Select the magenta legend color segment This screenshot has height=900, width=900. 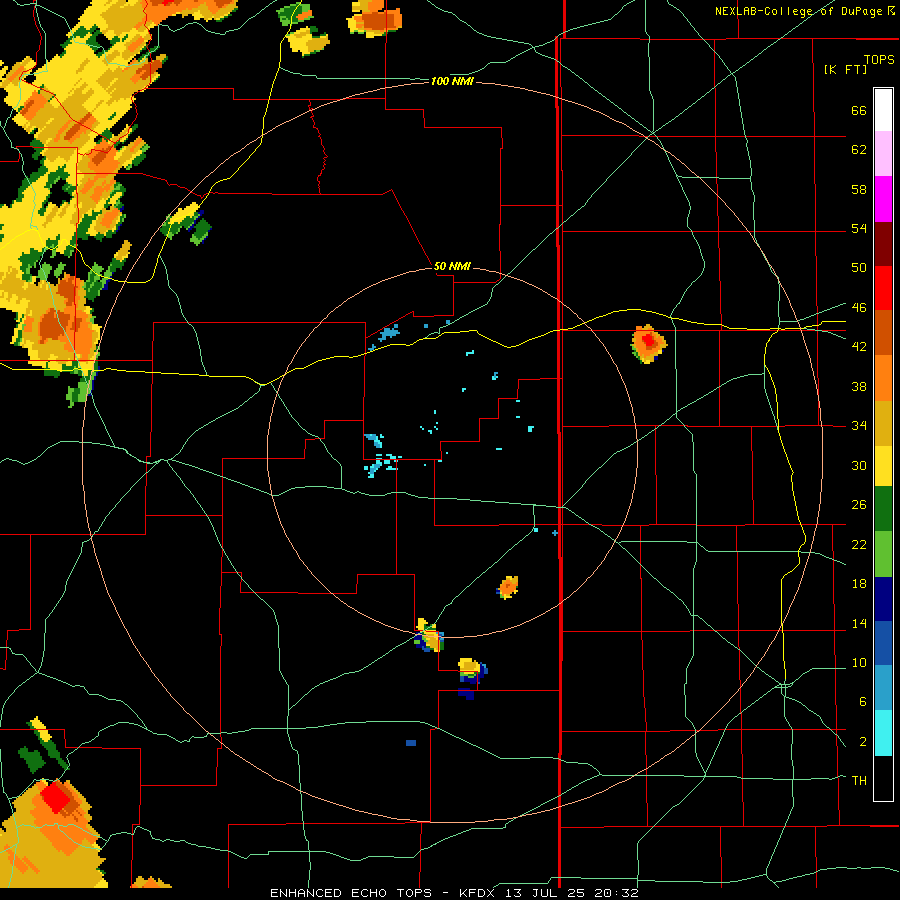pos(883,199)
